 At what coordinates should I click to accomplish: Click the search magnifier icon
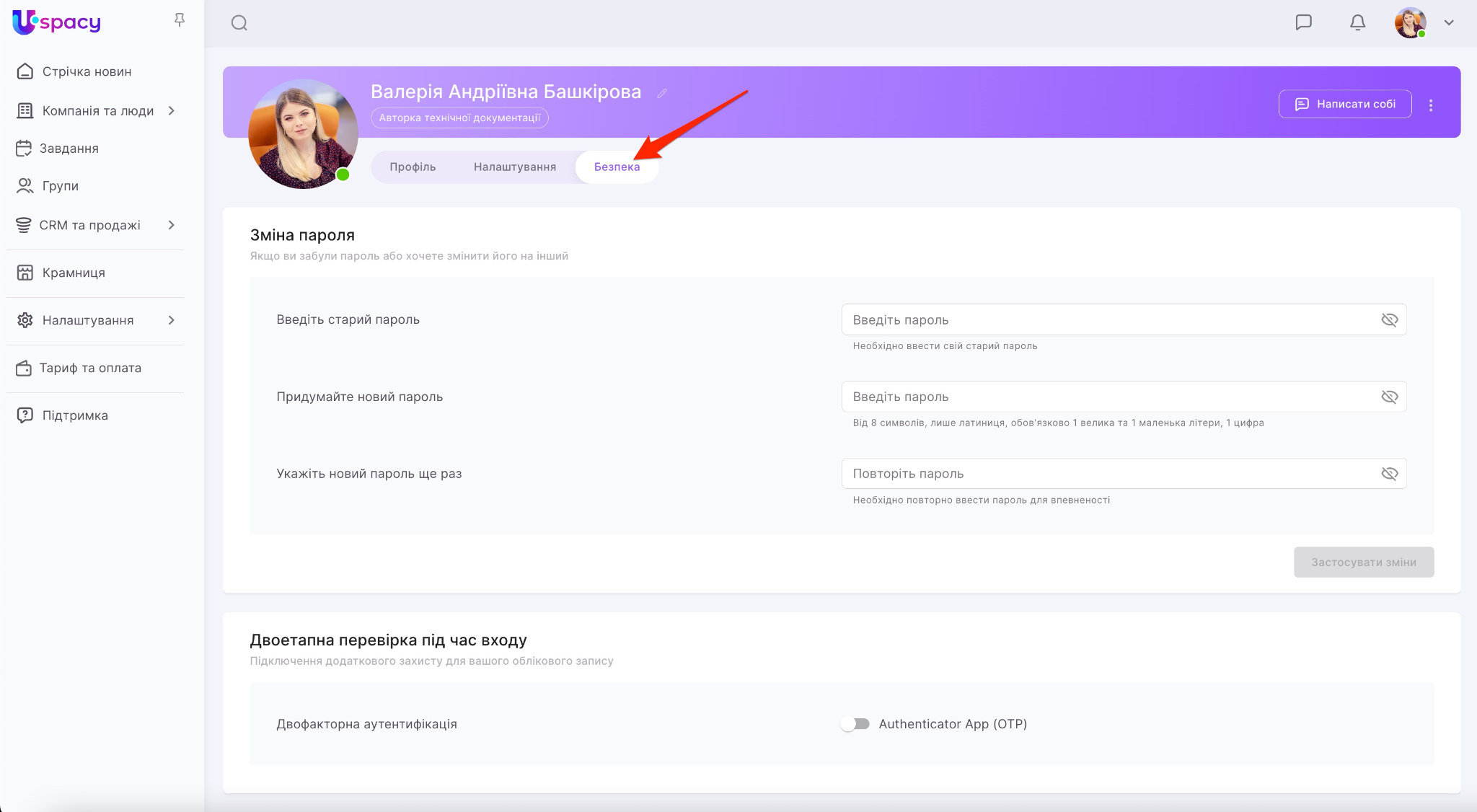(x=239, y=23)
